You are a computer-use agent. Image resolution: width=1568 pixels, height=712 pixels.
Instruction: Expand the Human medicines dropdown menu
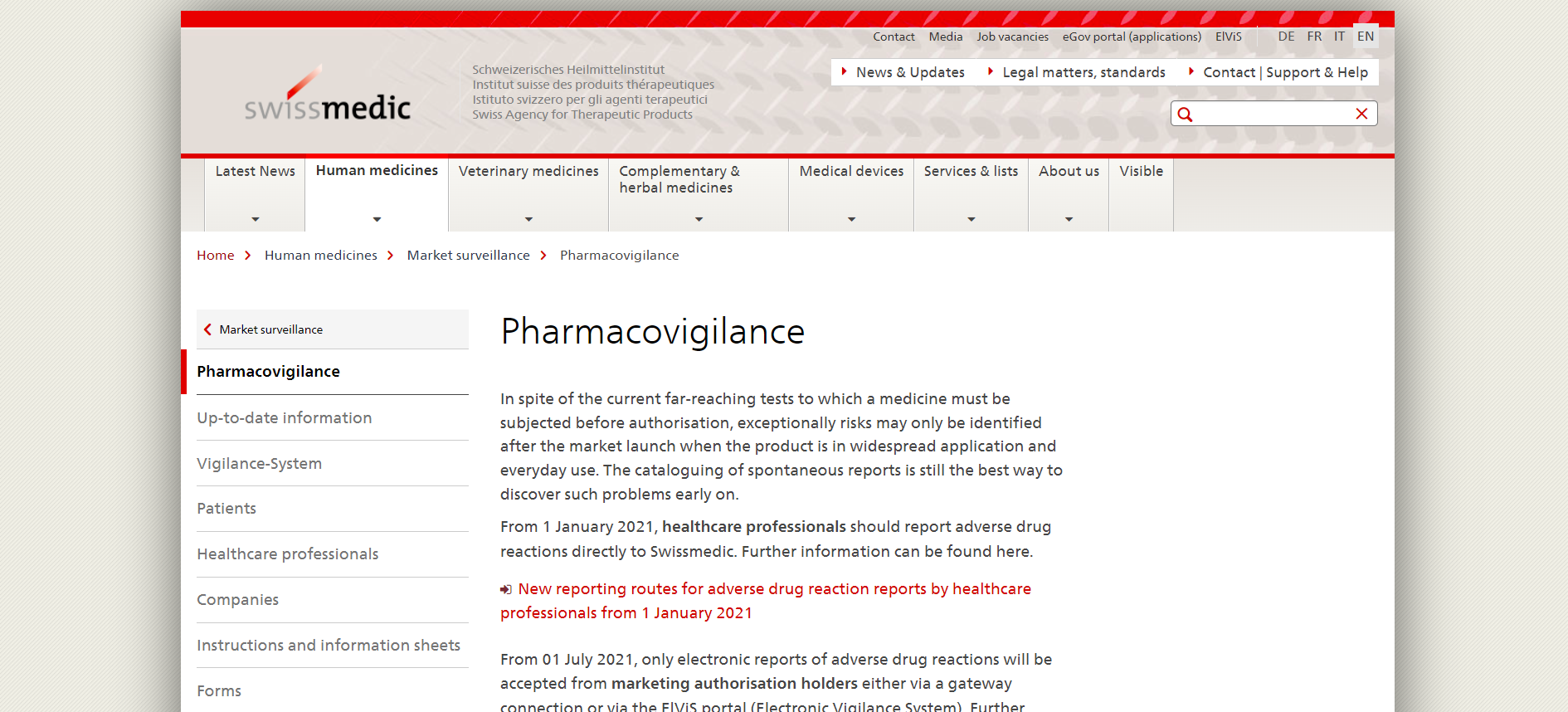coord(377,219)
